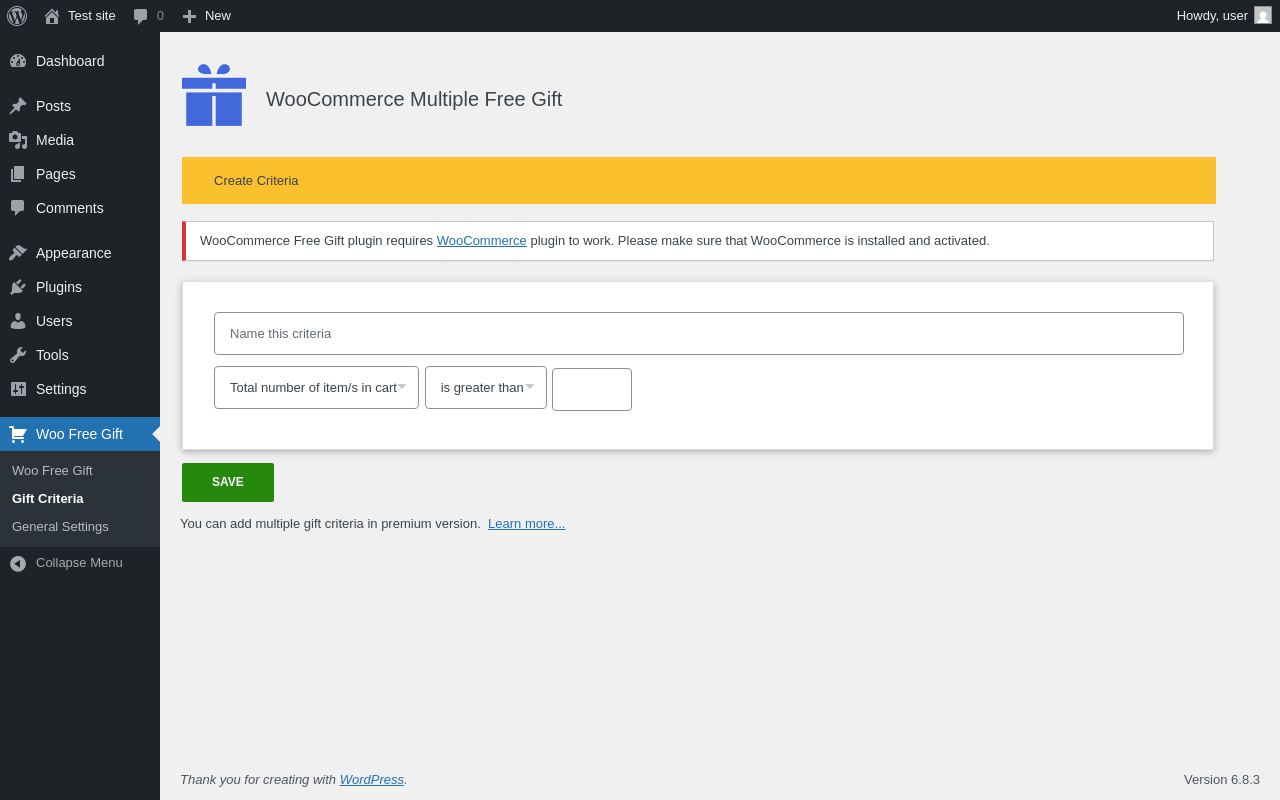The height and width of the screenshot is (800, 1280).
Task: Click the Plugins plug icon
Action: [18, 287]
